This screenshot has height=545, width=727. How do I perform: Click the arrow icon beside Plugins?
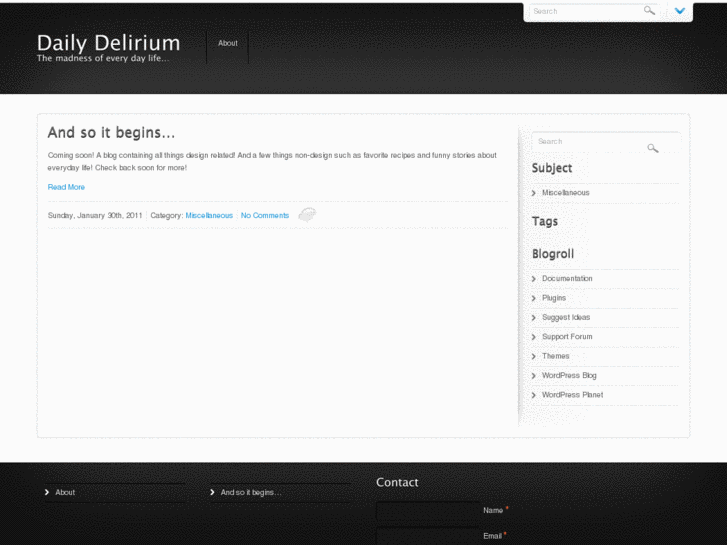coord(534,298)
